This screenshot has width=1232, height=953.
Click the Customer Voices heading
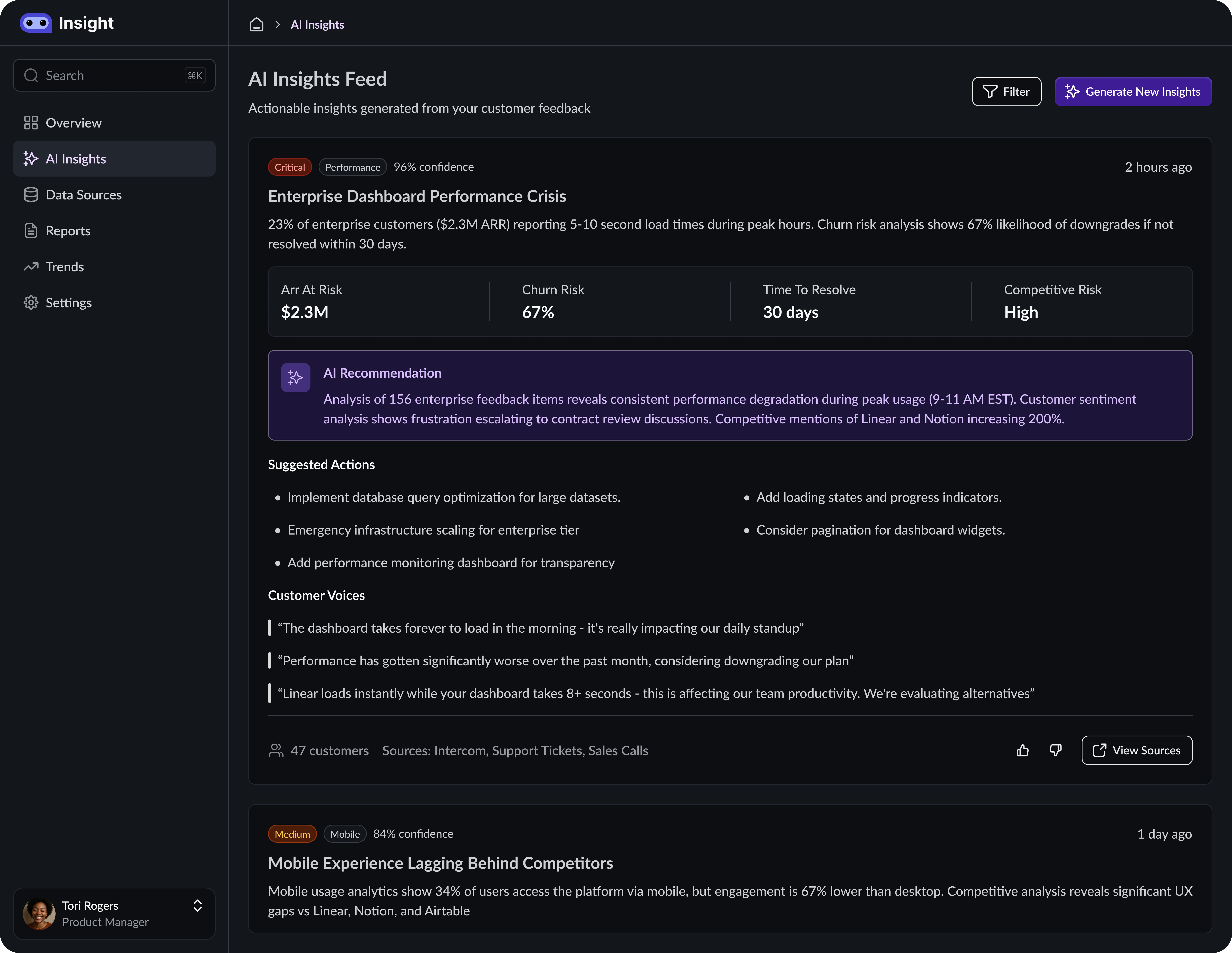coord(316,595)
